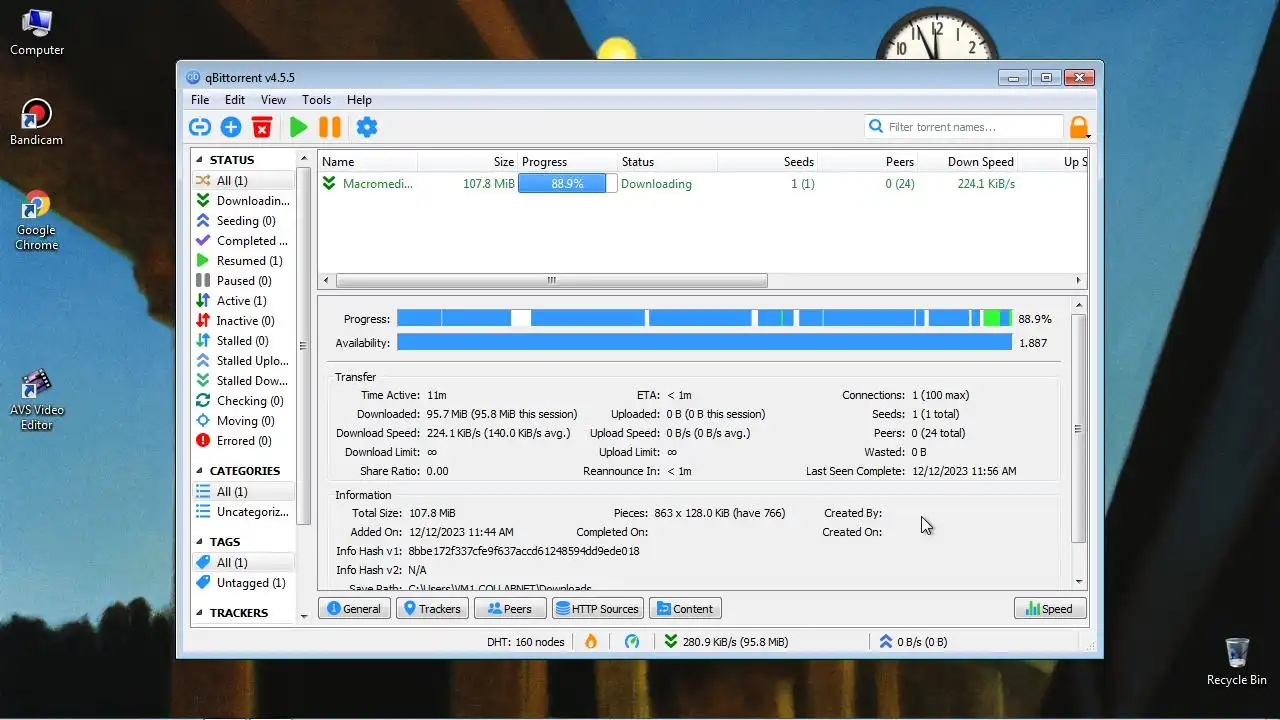Viewport: 1280px width, 720px height.
Task: Sort by the Seeds column header
Action: pos(767,162)
